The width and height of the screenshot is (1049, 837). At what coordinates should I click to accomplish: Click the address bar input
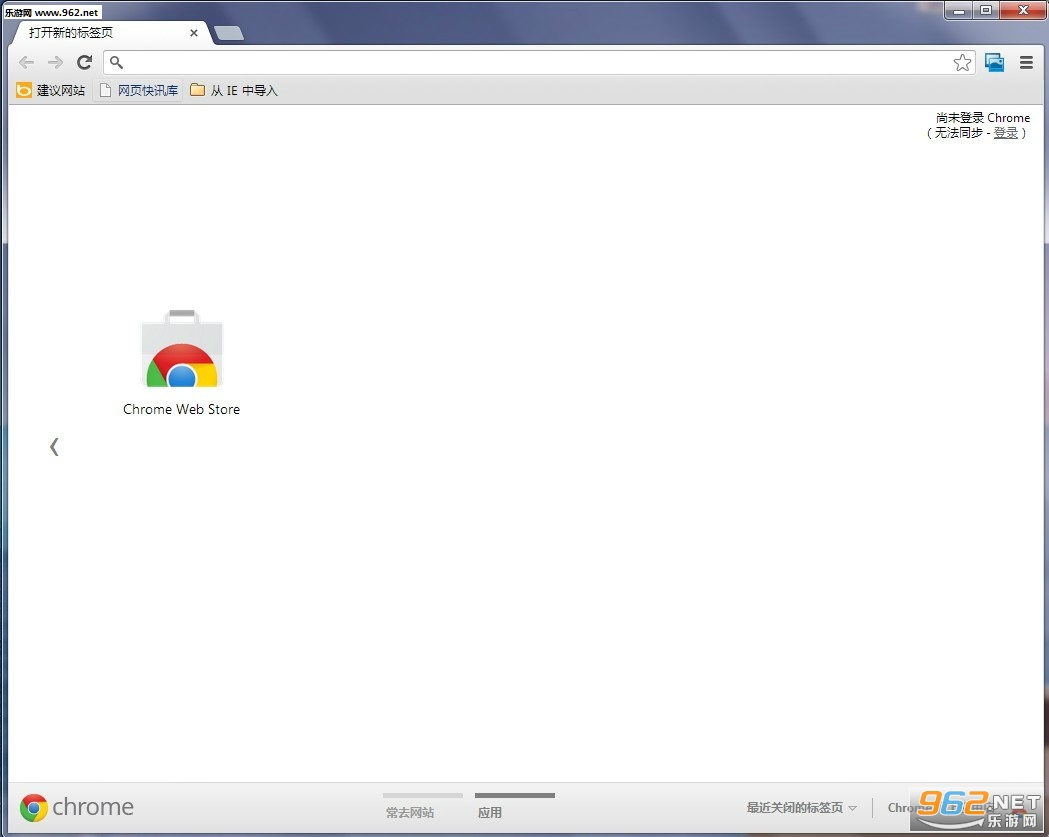click(x=538, y=62)
